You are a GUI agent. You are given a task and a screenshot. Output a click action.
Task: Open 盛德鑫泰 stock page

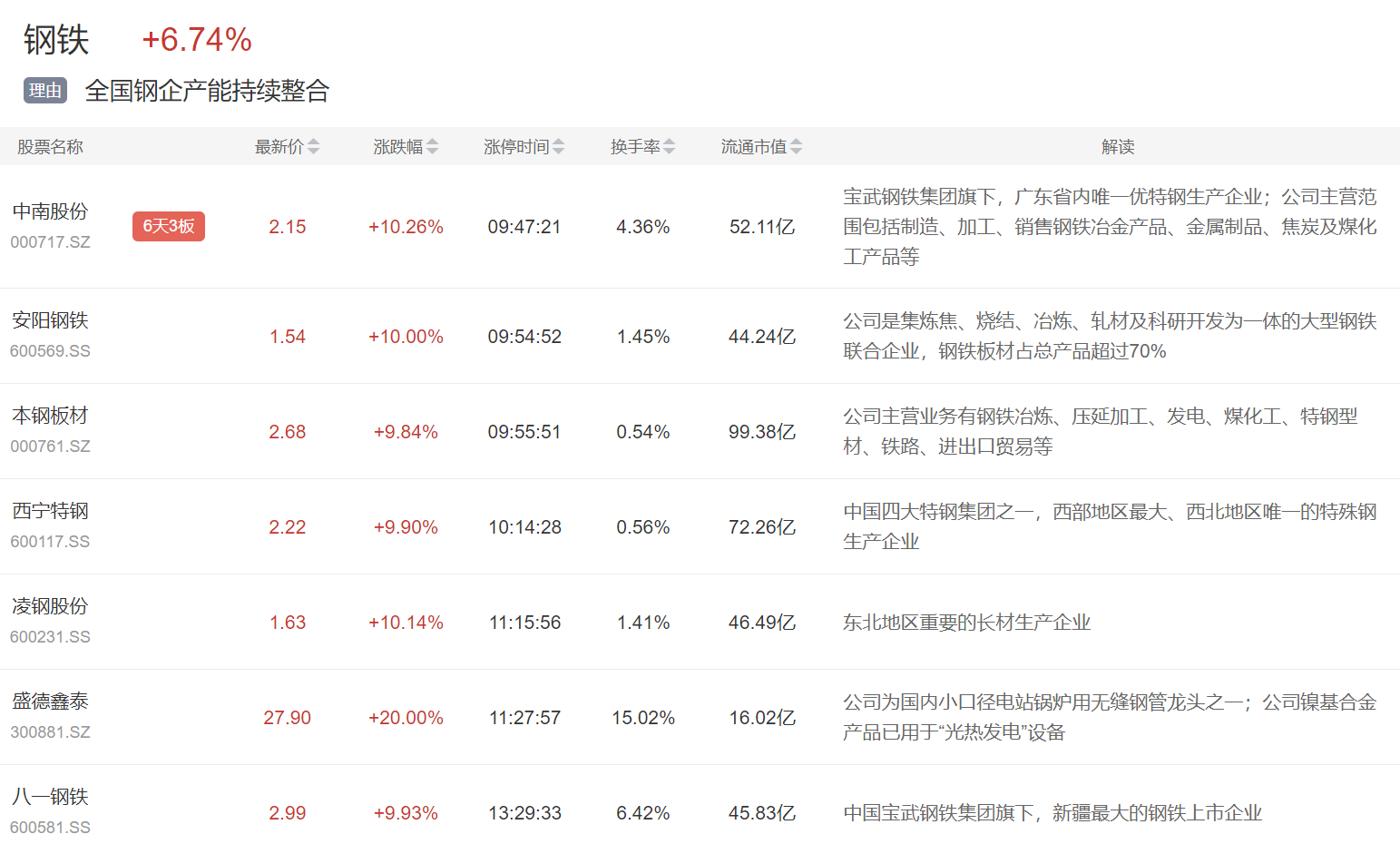[50, 702]
